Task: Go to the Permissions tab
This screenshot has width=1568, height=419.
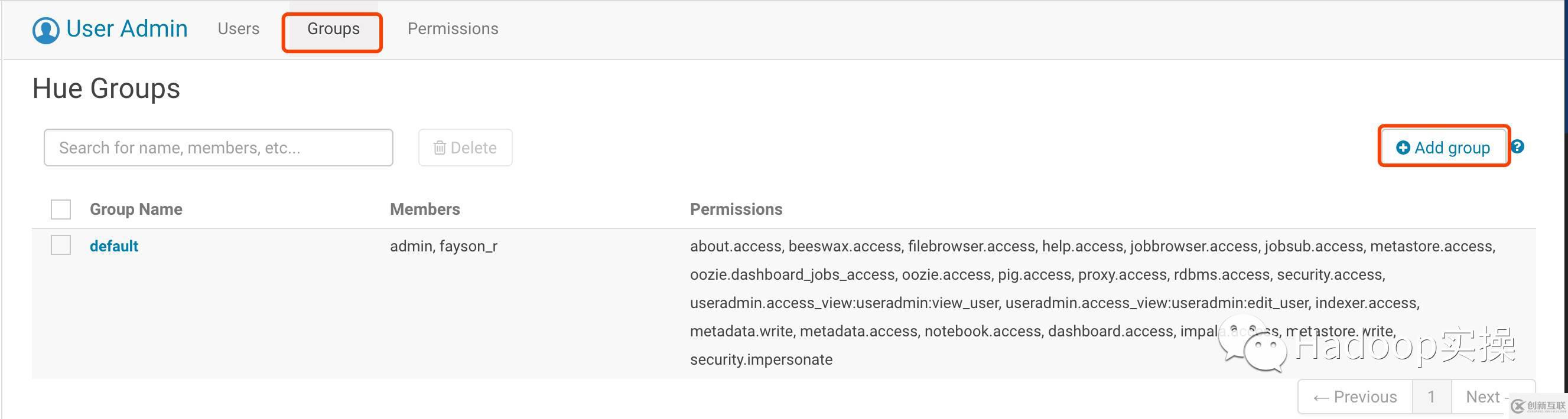Action: [x=453, y=28]
